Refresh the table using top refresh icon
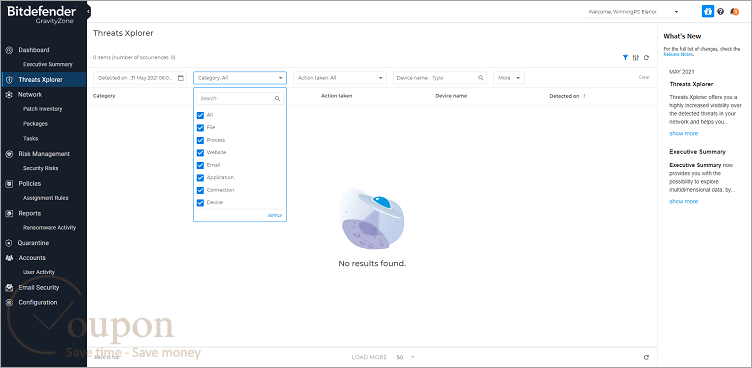The image size is (752, 368). pyautogui.click(x=646, y=58)
